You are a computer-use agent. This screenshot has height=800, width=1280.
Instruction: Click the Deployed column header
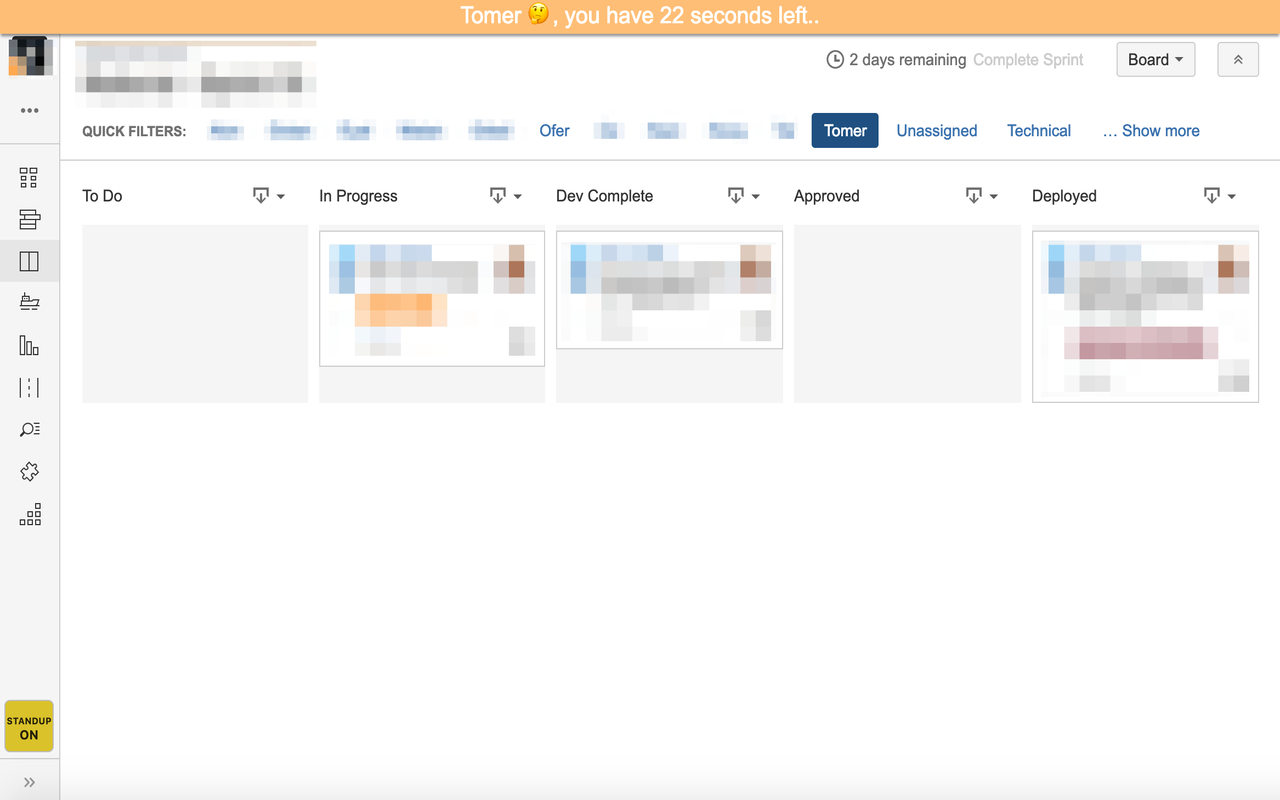1064,196
